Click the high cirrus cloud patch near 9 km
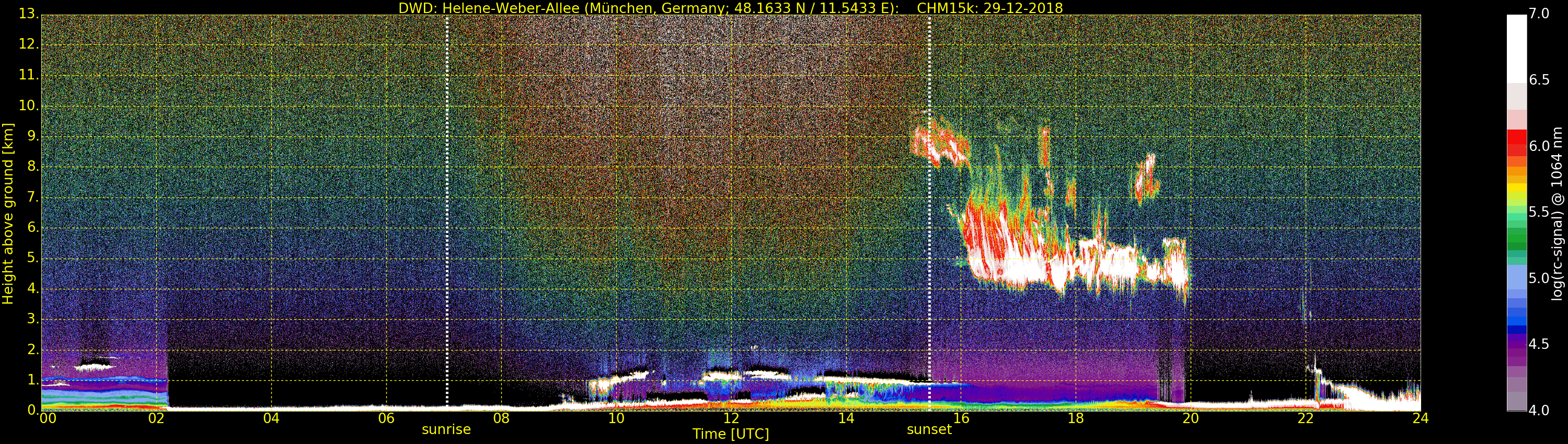 click(940, 144)
